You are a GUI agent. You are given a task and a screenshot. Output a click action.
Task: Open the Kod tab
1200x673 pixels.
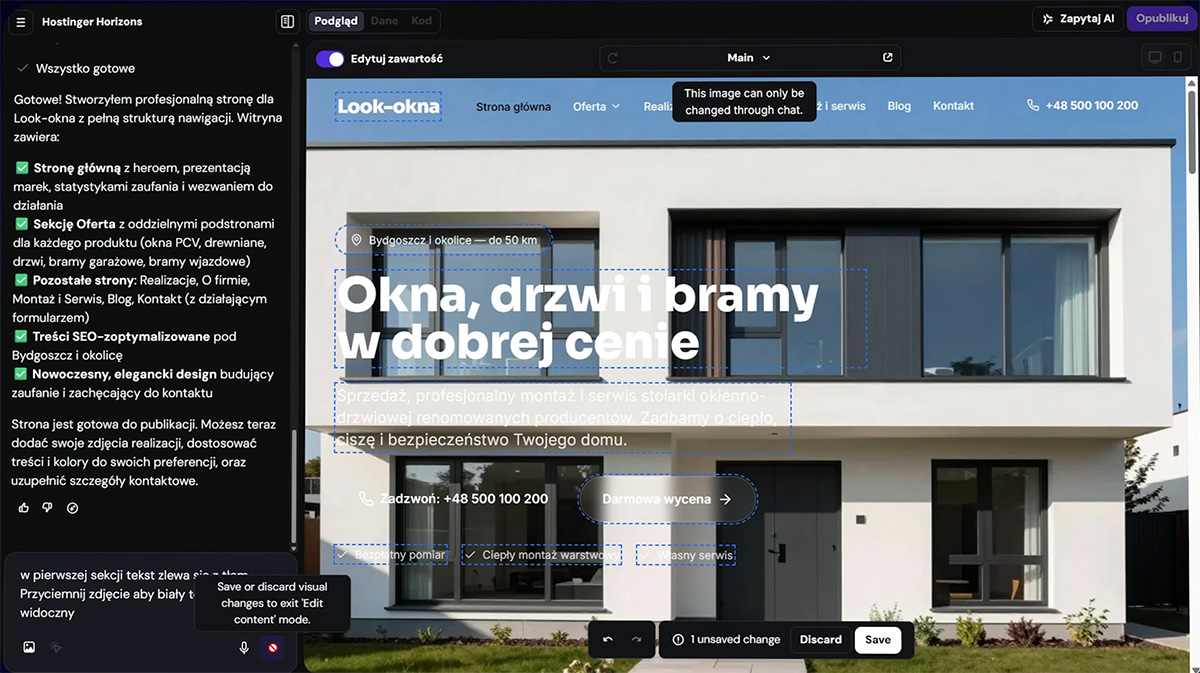422,21
